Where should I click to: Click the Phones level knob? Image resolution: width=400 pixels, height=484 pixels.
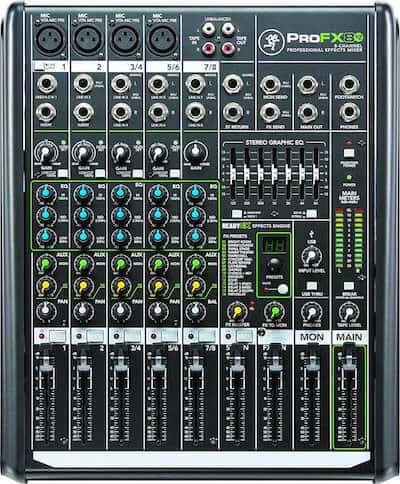312,312
